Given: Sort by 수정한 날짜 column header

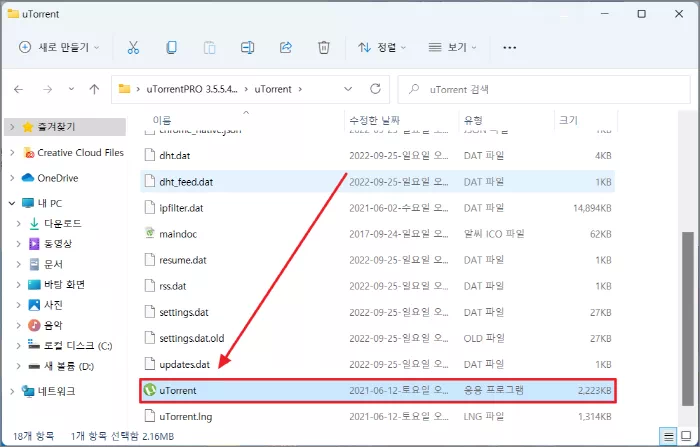Looking at the screenshot, I should click(x=374, y=120).
